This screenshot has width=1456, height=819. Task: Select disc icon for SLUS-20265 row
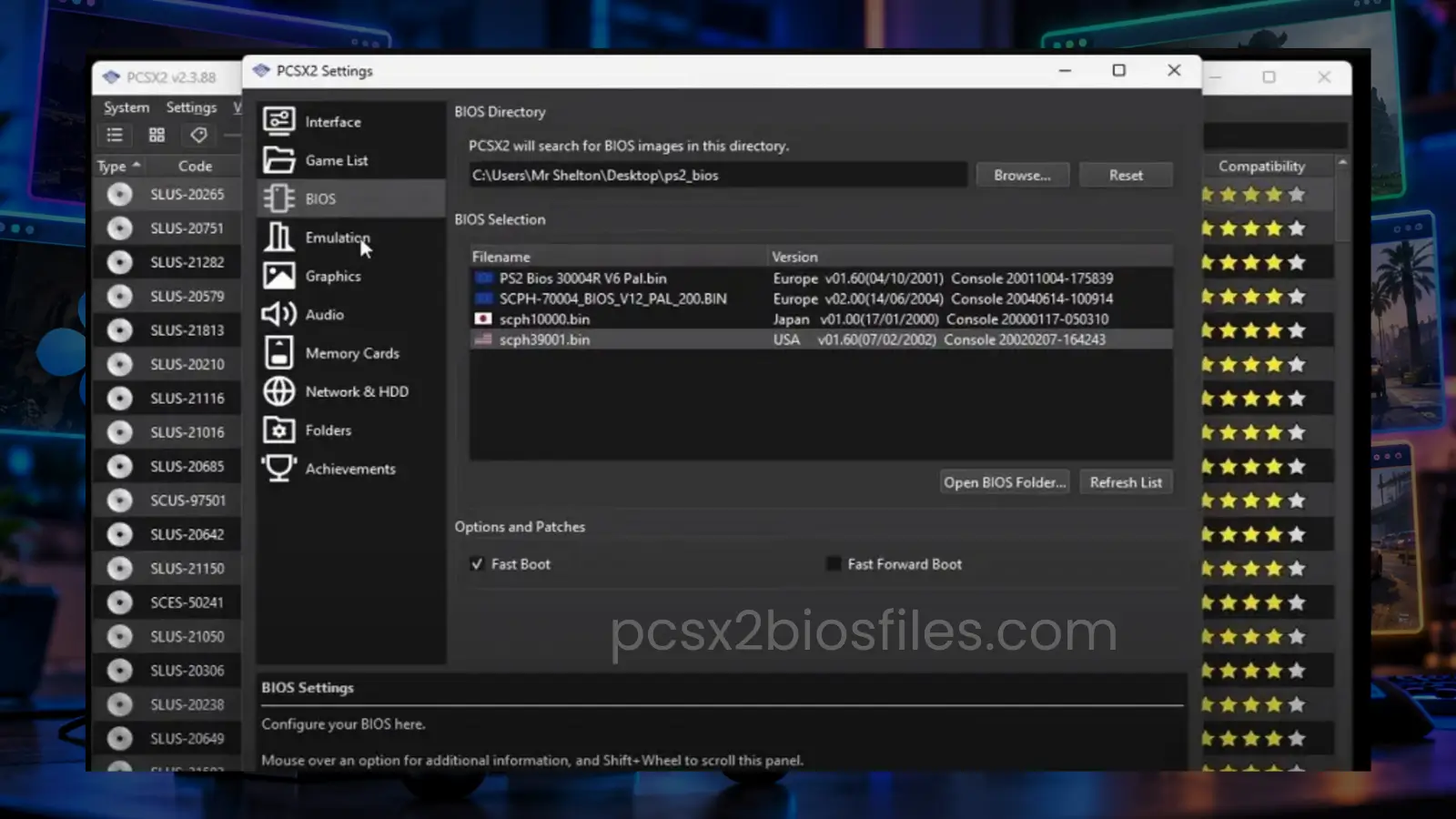119,194
